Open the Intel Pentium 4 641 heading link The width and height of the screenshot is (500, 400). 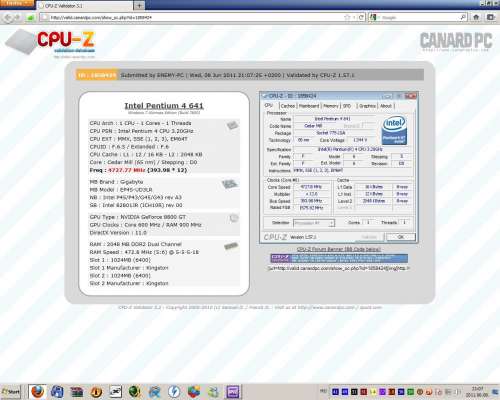(x=164, y=106)
